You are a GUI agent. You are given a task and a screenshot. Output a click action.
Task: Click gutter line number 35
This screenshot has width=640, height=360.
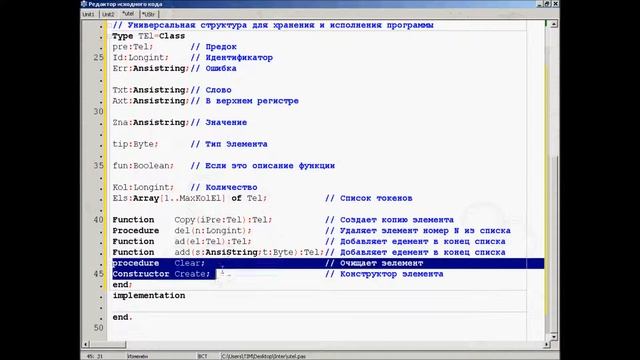click(98, 166)
